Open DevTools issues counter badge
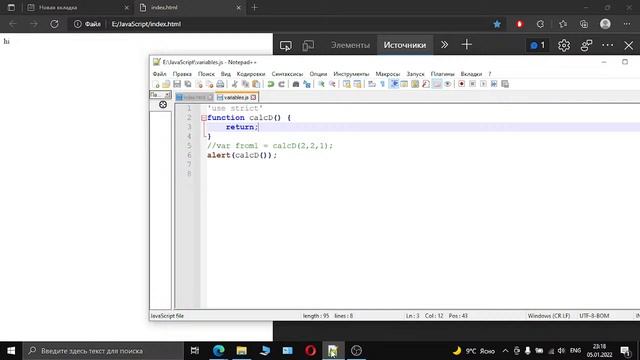Viewport: 640px width, 360px height. [537, 45]
